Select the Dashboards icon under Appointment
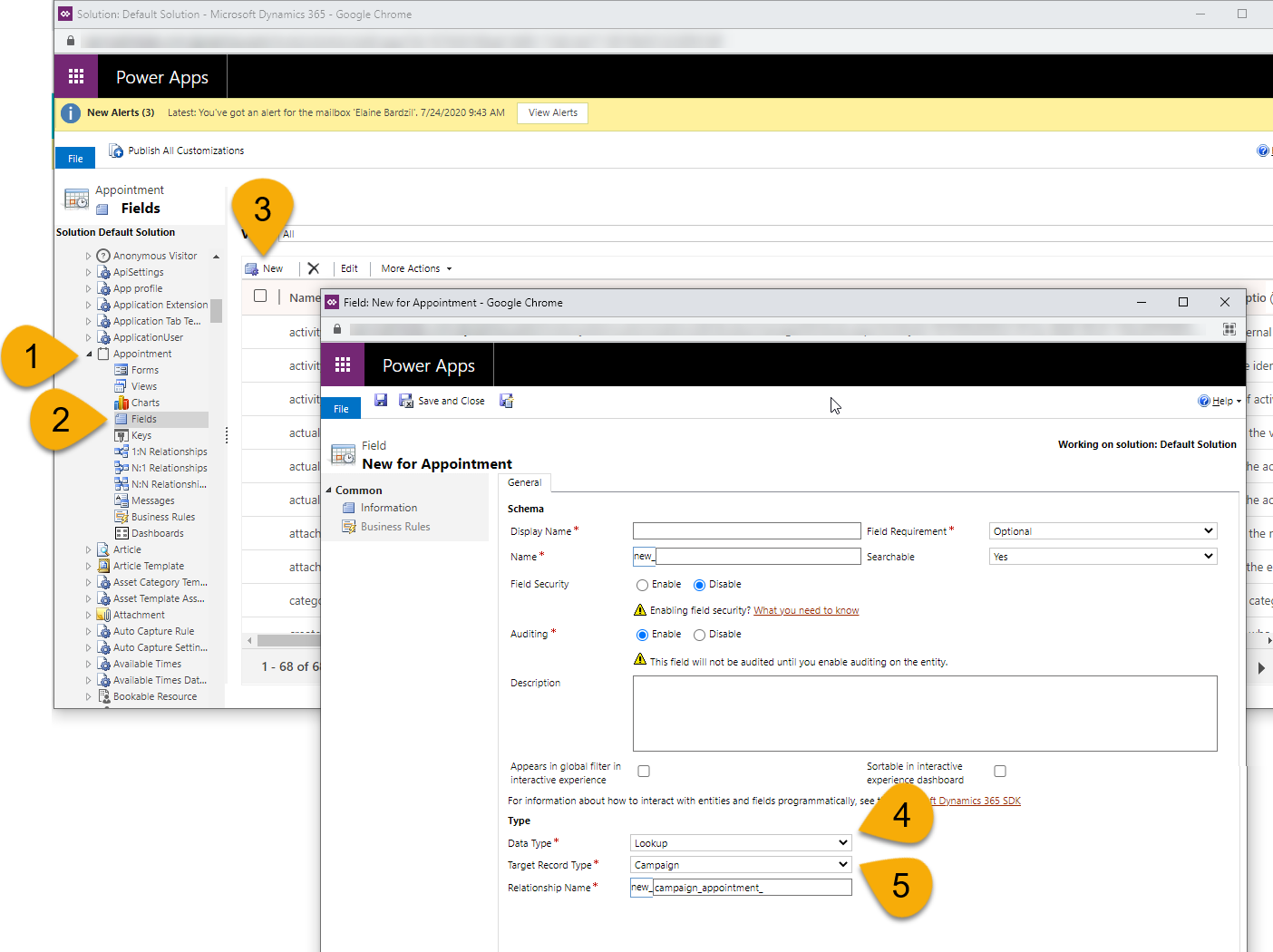1273x952 pixels. click(x=121, y=533)
